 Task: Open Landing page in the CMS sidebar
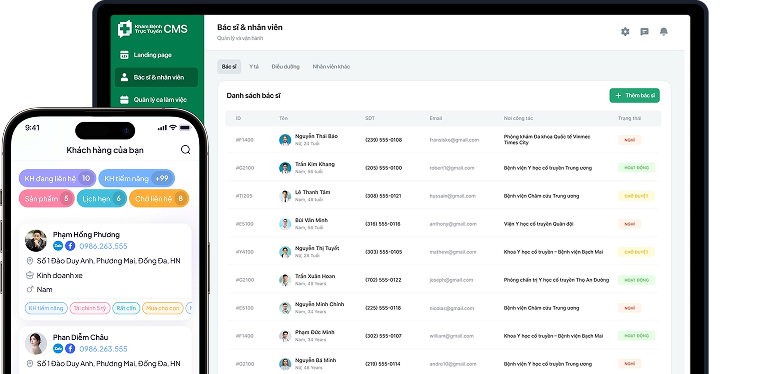156,55
